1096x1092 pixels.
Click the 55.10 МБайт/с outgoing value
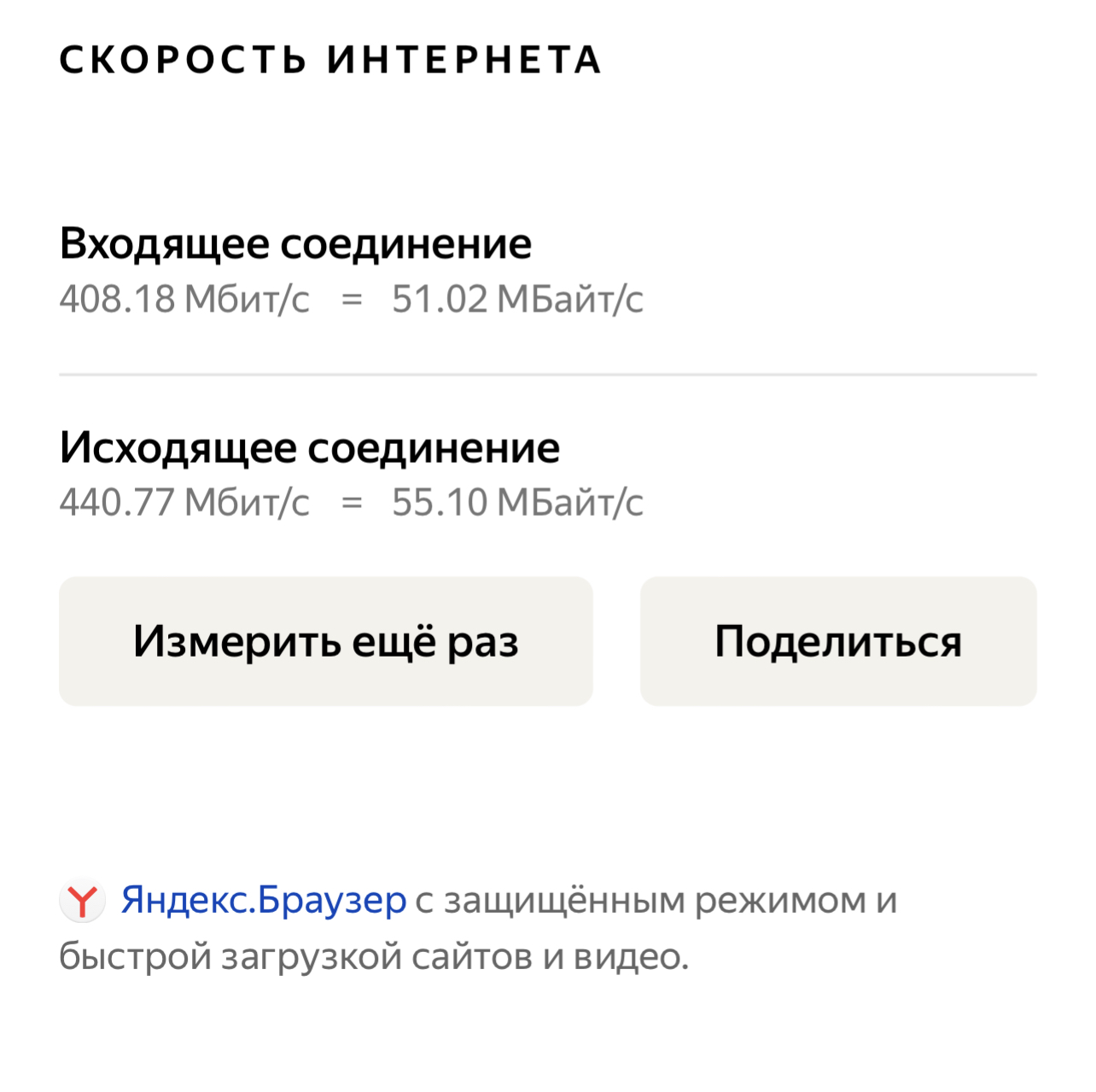(x=517, y=503)
